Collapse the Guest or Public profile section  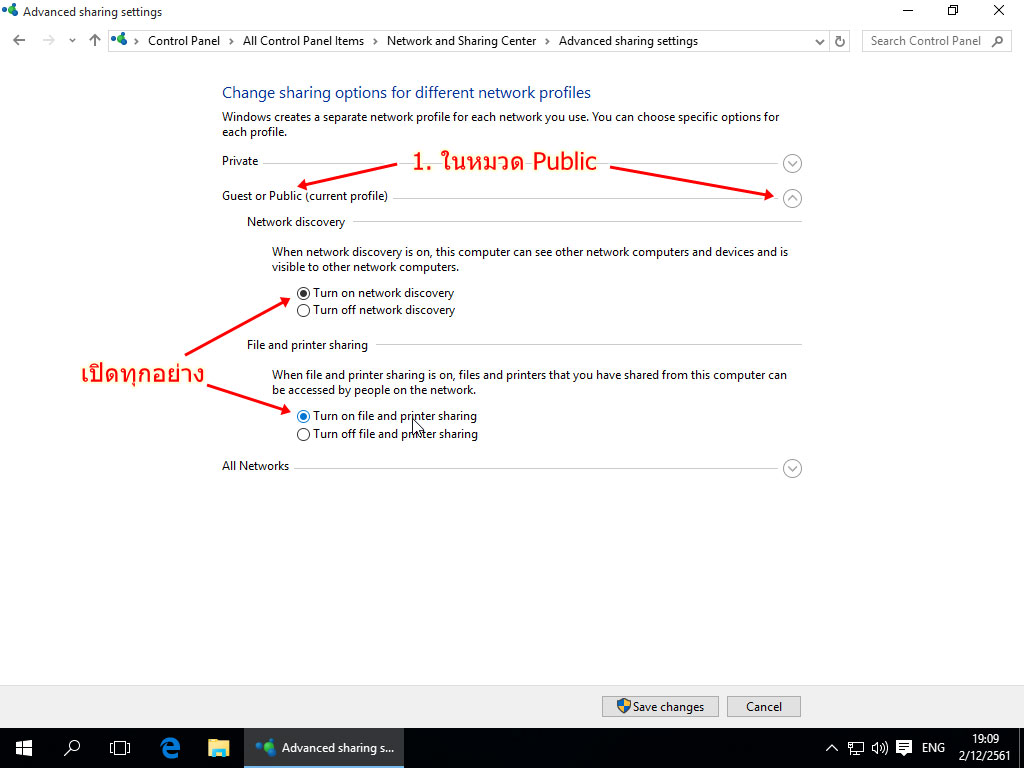point(792,198)
